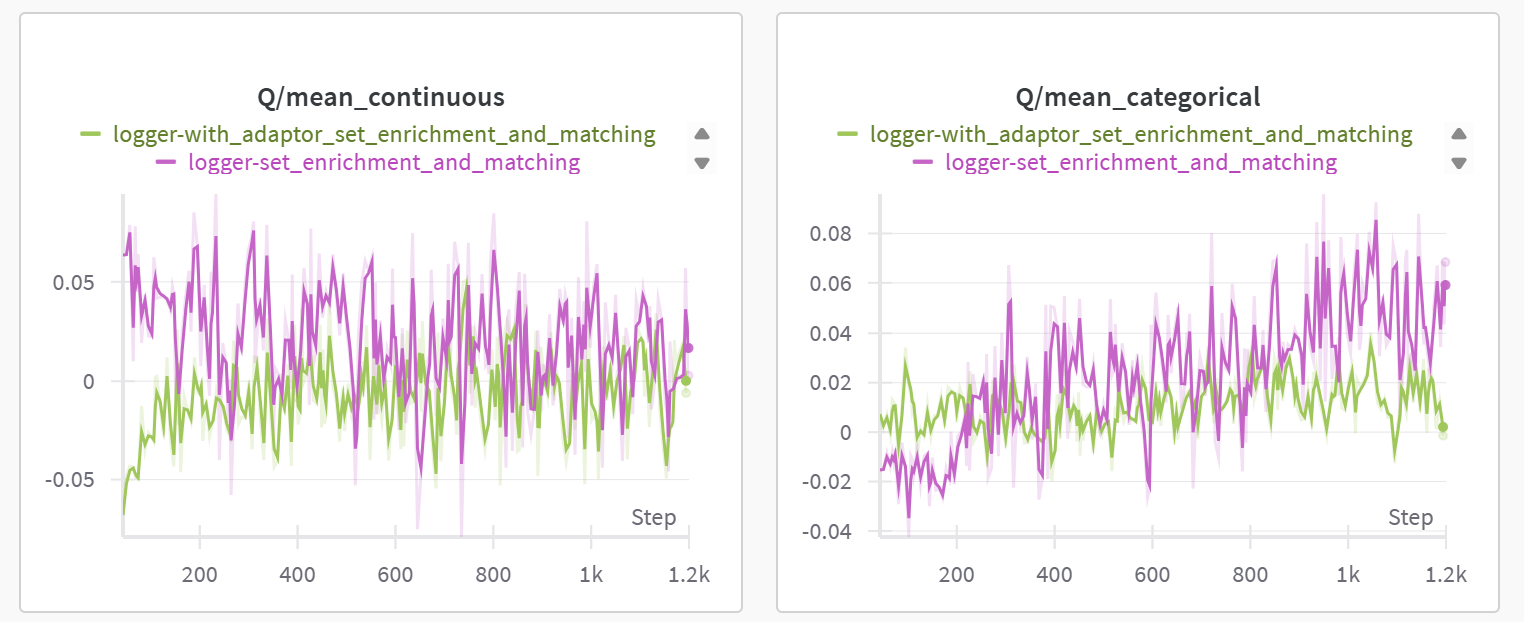The height and width of the screenshot is (622, 1524).
Task: Click Step axis label in Q/mean_continuous chart
Action: coord(653,518)
